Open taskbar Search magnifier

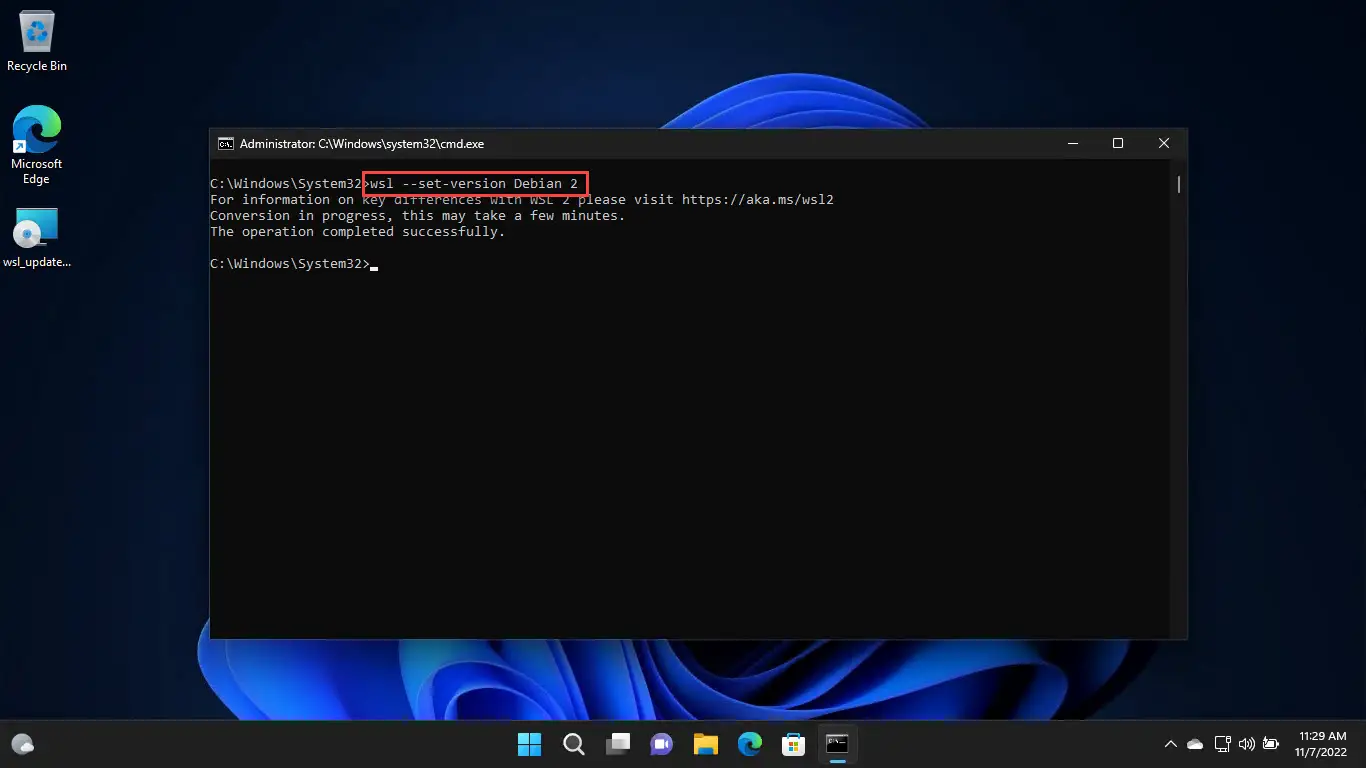pos(573,744)
